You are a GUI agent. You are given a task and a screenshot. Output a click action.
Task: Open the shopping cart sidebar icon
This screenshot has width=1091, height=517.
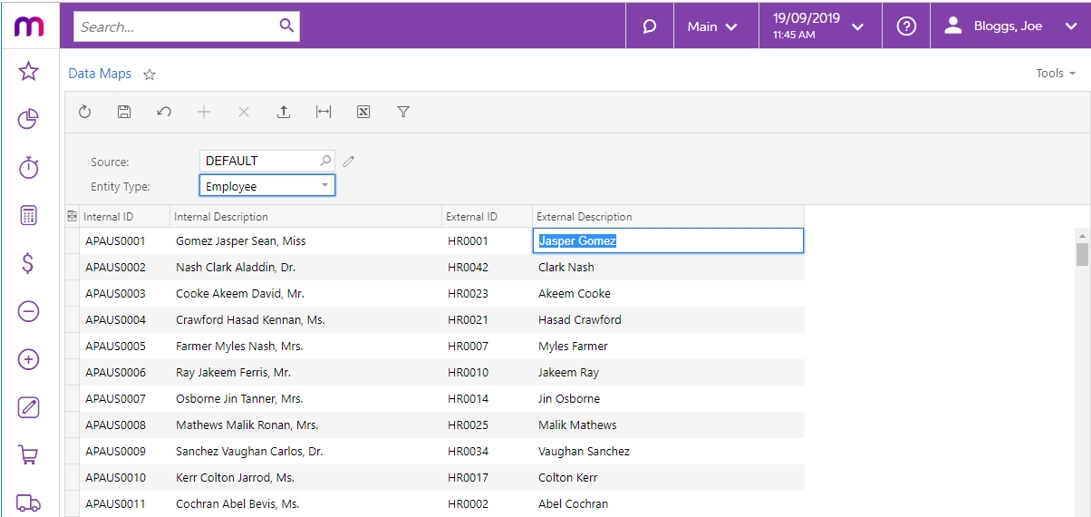pos(28,455)
